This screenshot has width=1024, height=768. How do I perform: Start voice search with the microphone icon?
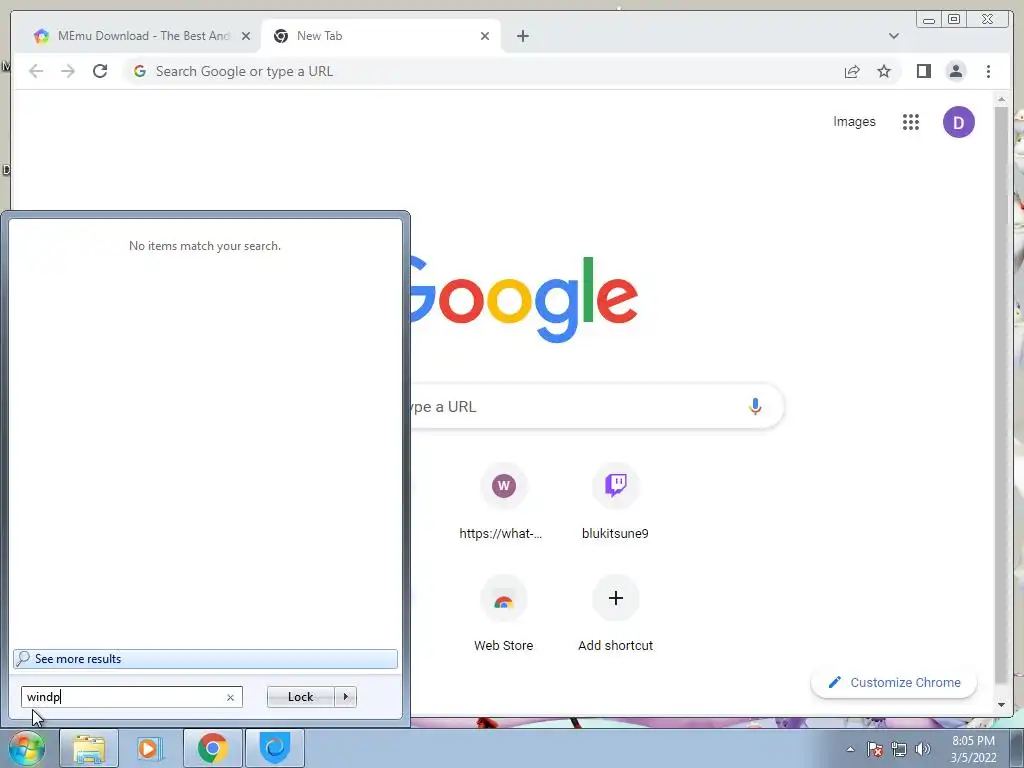coord(755,406)
